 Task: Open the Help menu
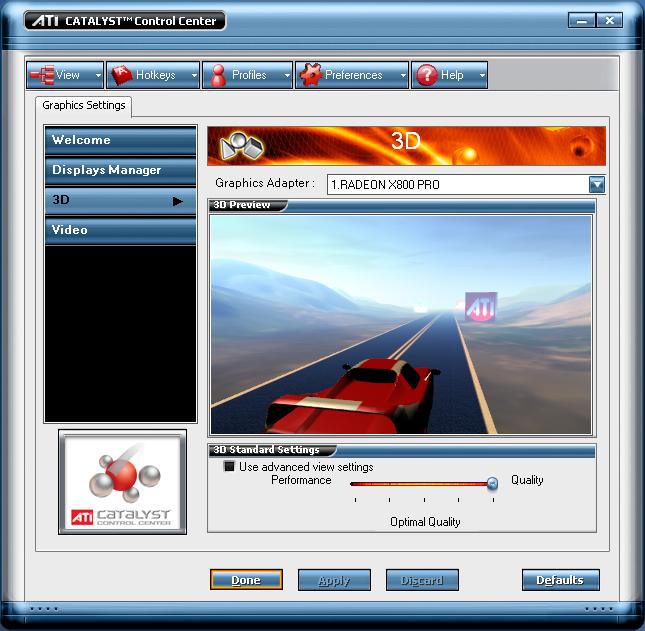pos(450,75)
